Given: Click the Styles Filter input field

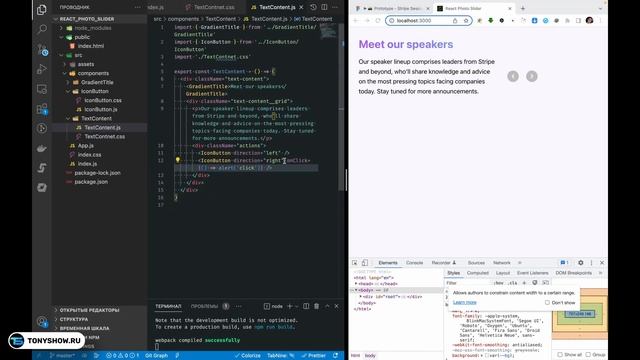Looking at the screenshot, I should (468, 283).
